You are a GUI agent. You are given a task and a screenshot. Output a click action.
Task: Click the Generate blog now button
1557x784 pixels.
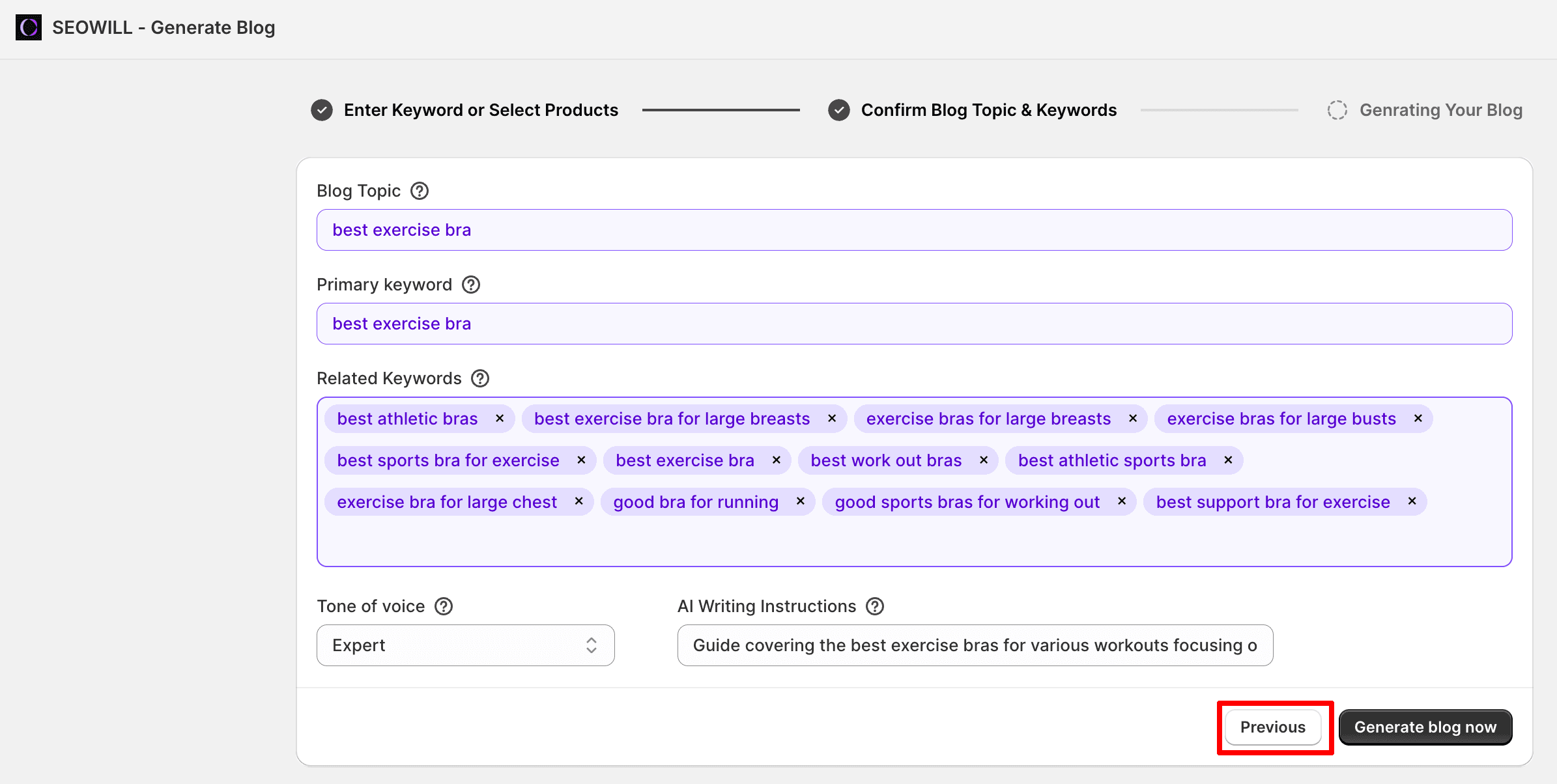[1425, 727]
